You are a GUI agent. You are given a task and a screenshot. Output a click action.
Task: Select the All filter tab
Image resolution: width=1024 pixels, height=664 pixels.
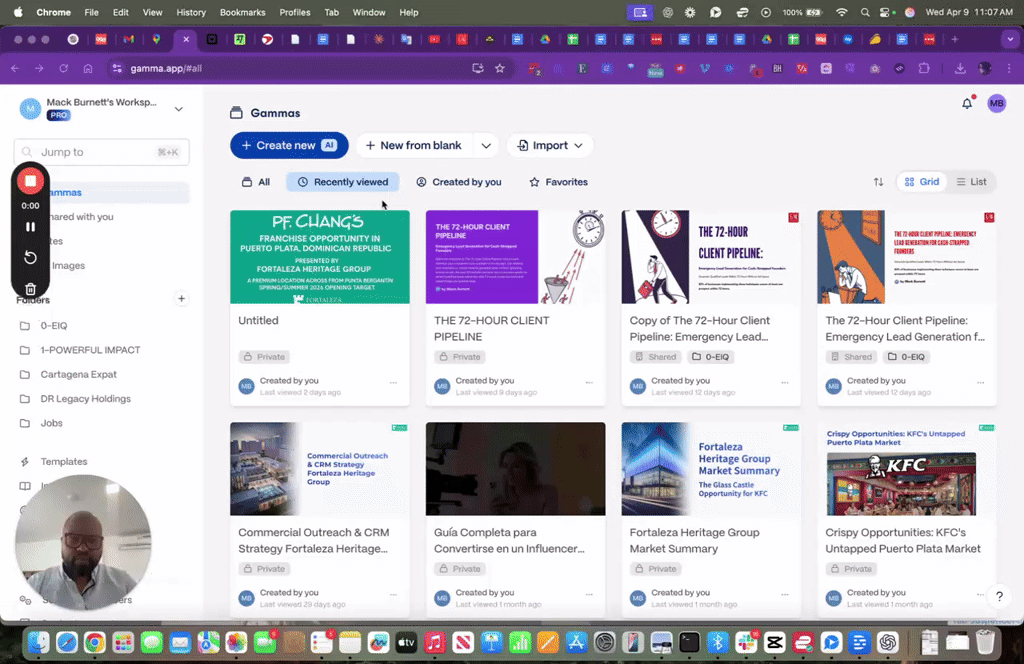tap(256, 182)
